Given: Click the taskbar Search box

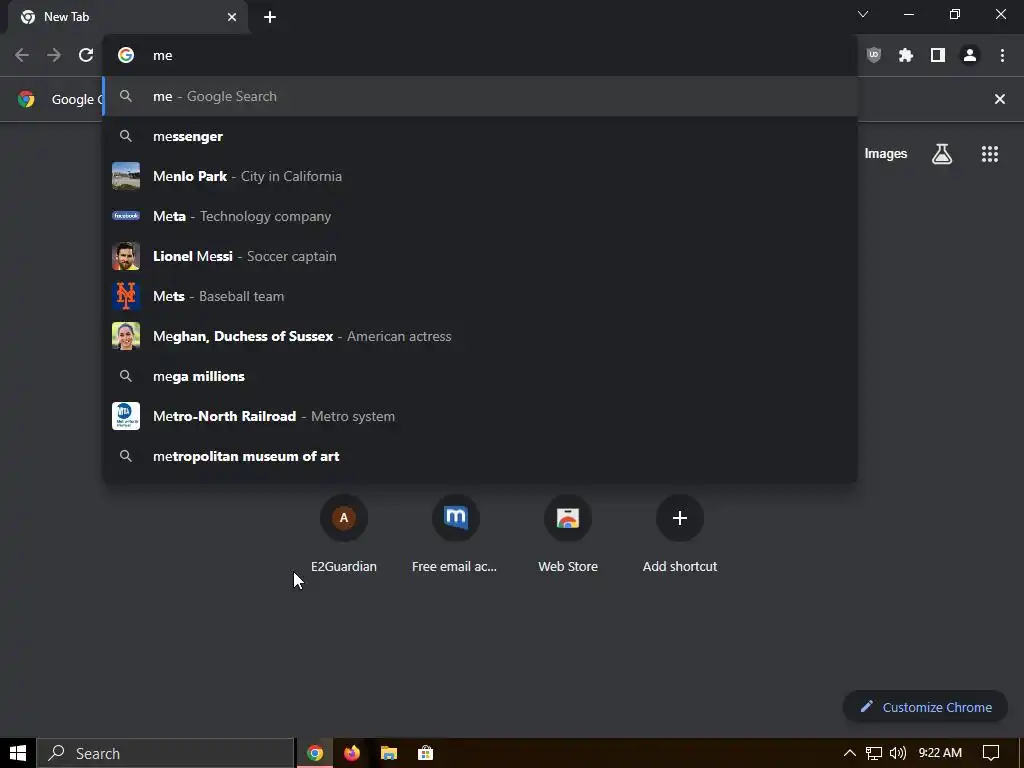Looking at the screenshot, I should [x=165, y=753].
